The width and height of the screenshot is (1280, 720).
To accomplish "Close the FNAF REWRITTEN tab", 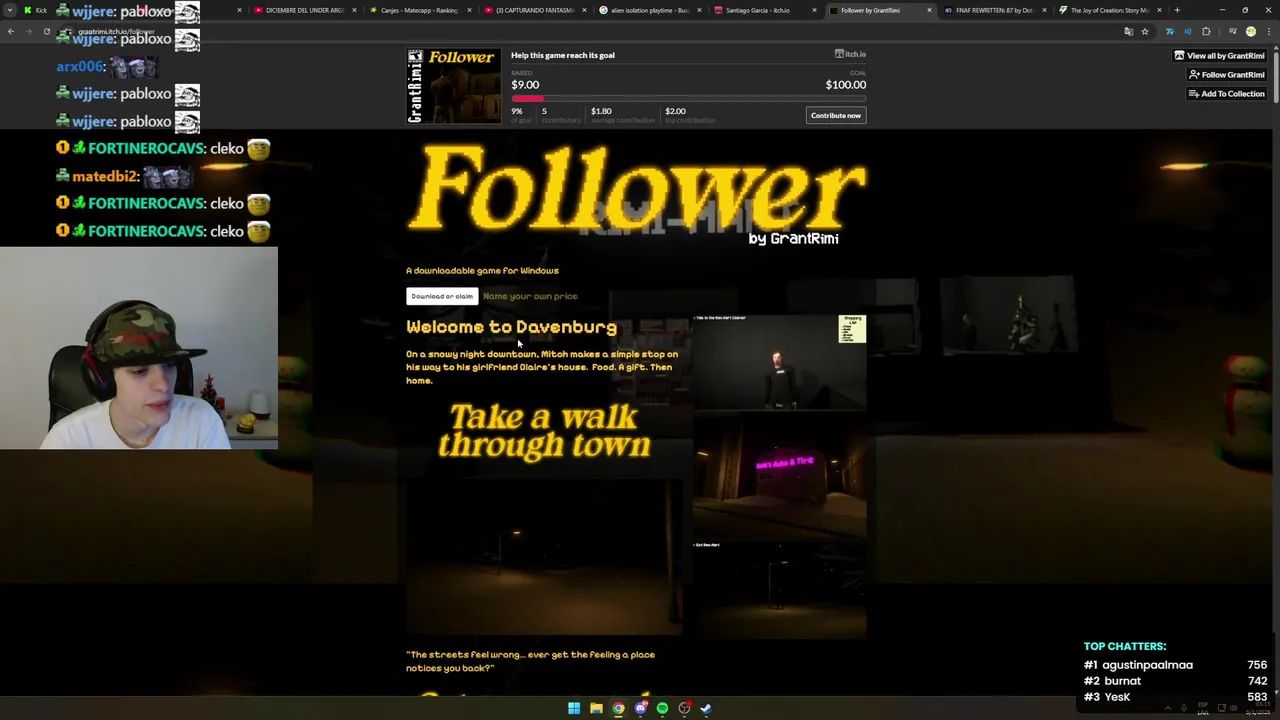I will tap(1044, 10).
